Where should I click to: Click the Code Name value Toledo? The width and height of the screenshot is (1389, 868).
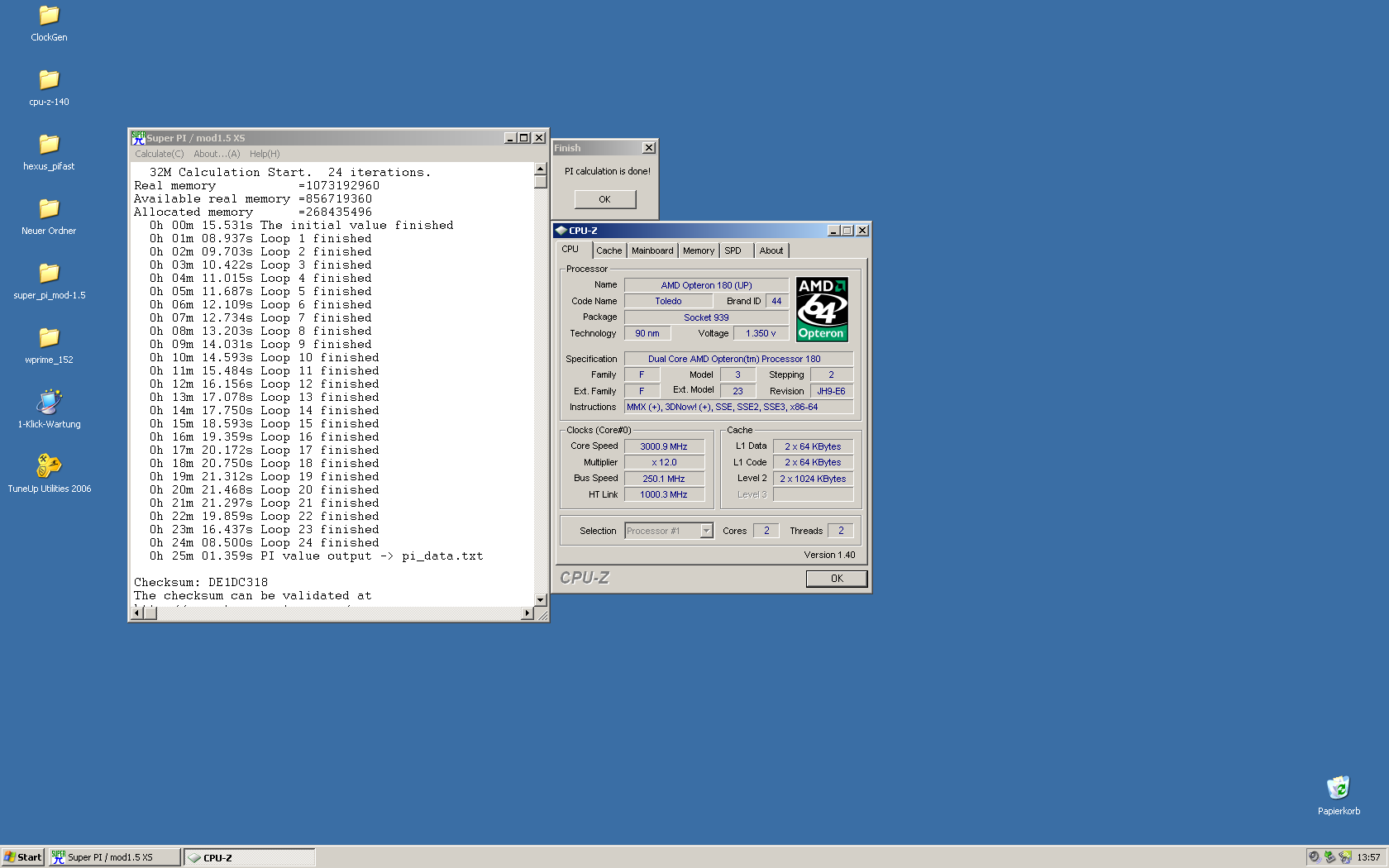coord(668,301)
